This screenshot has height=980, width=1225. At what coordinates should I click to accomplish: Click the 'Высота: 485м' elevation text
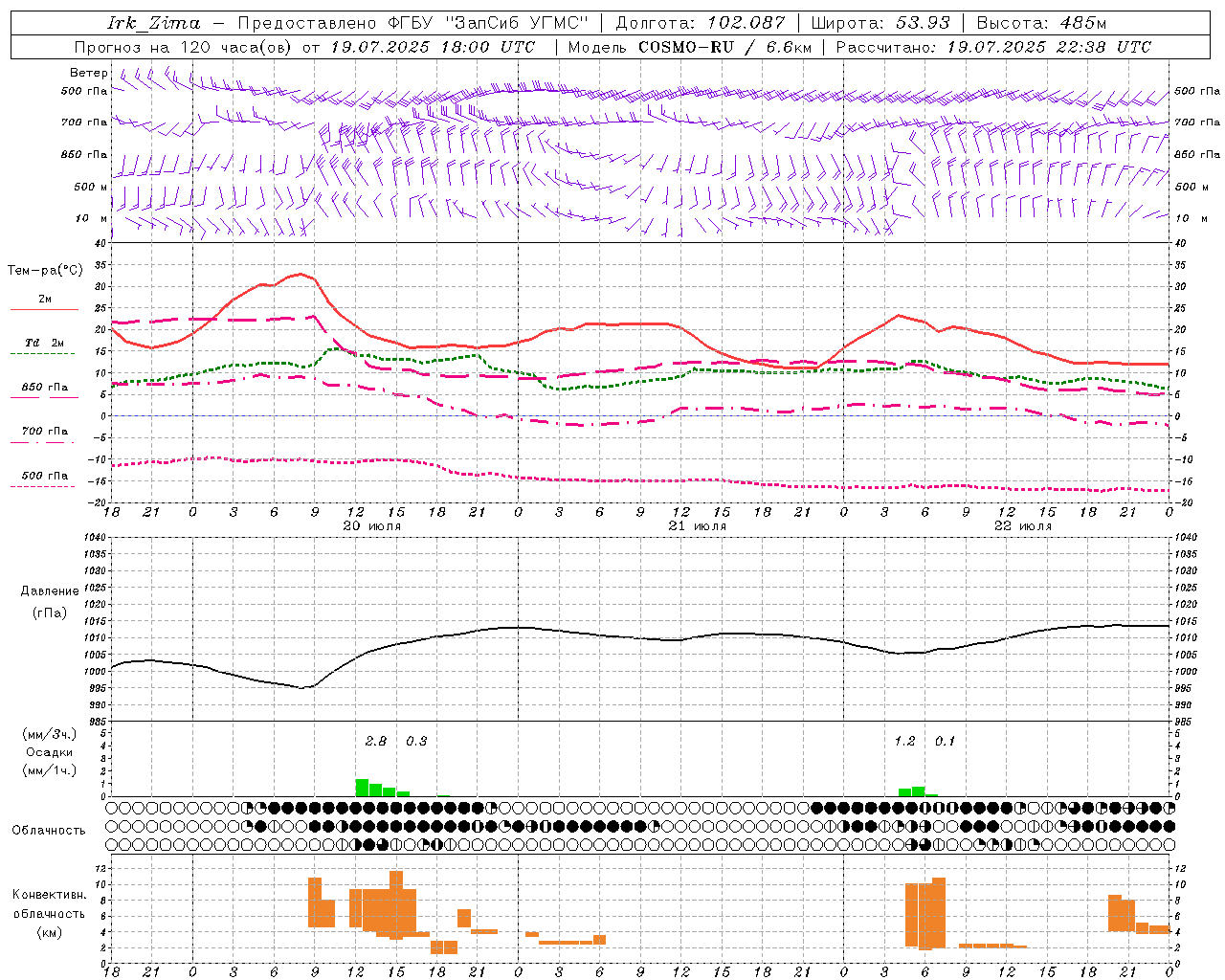coord(1041,23)
